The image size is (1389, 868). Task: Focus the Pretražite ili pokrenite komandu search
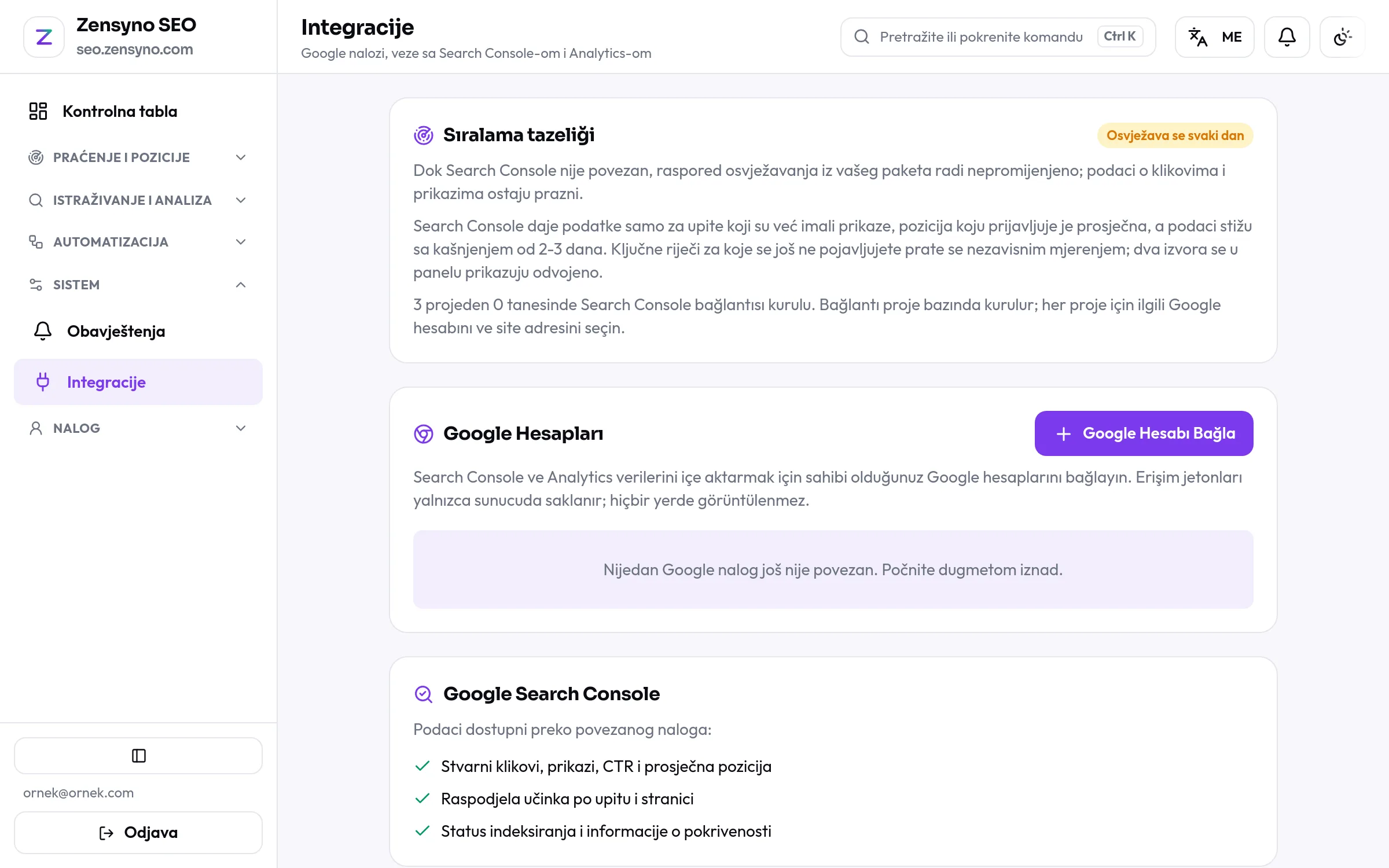[x=998, y=37]
